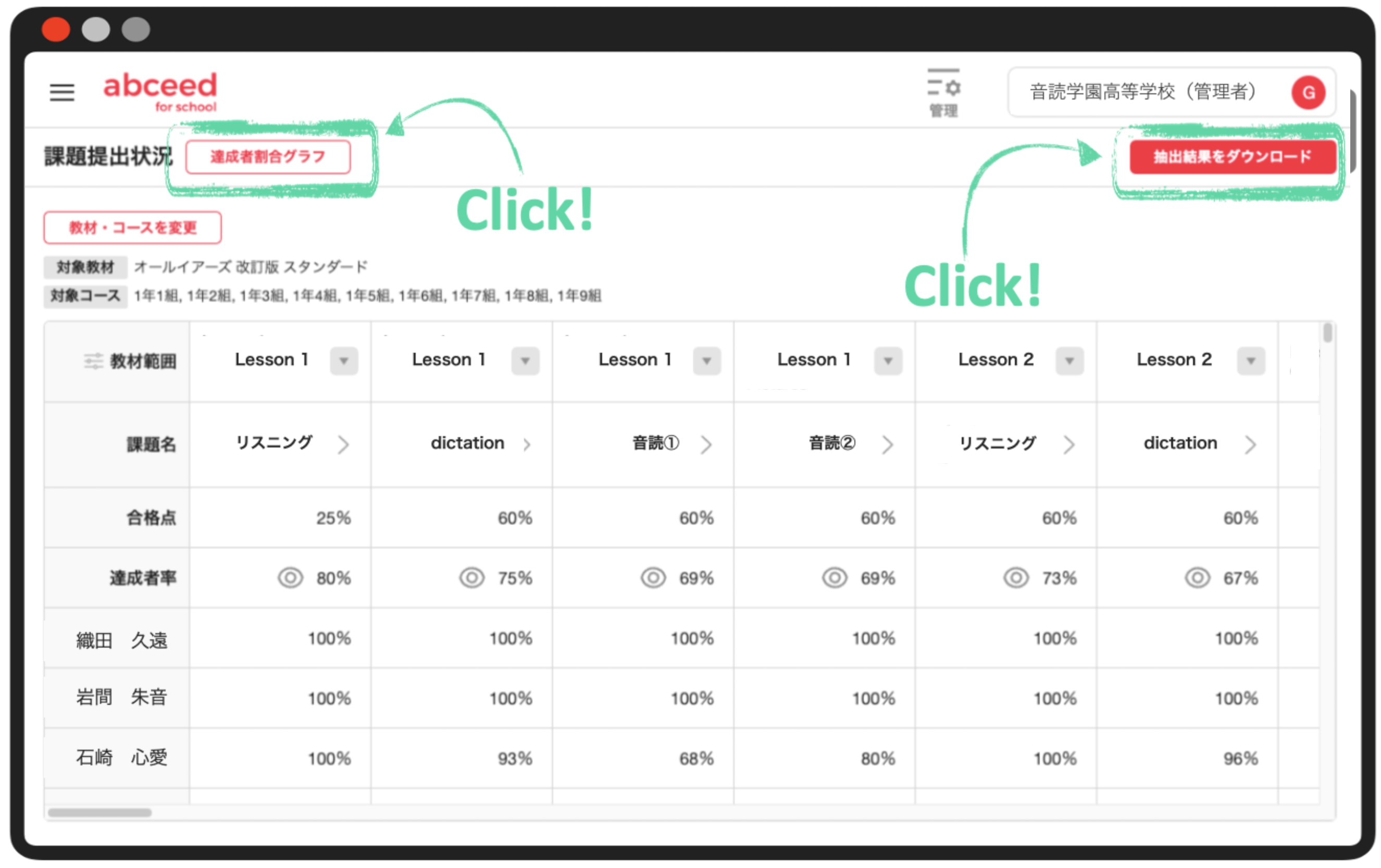The width and height of the screenshot is (1381, 868).
Task: Click the table's horizontal scrollbar thumb
Action: 100,812
